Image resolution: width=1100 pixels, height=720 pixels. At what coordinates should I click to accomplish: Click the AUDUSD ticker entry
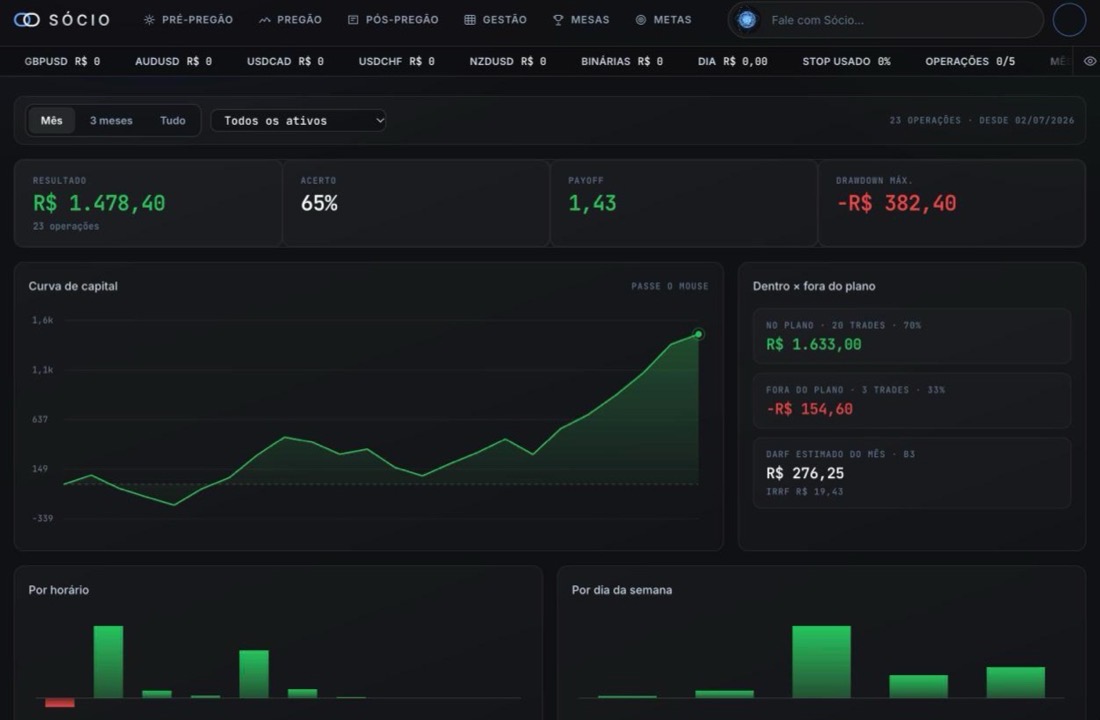[173, 62]
